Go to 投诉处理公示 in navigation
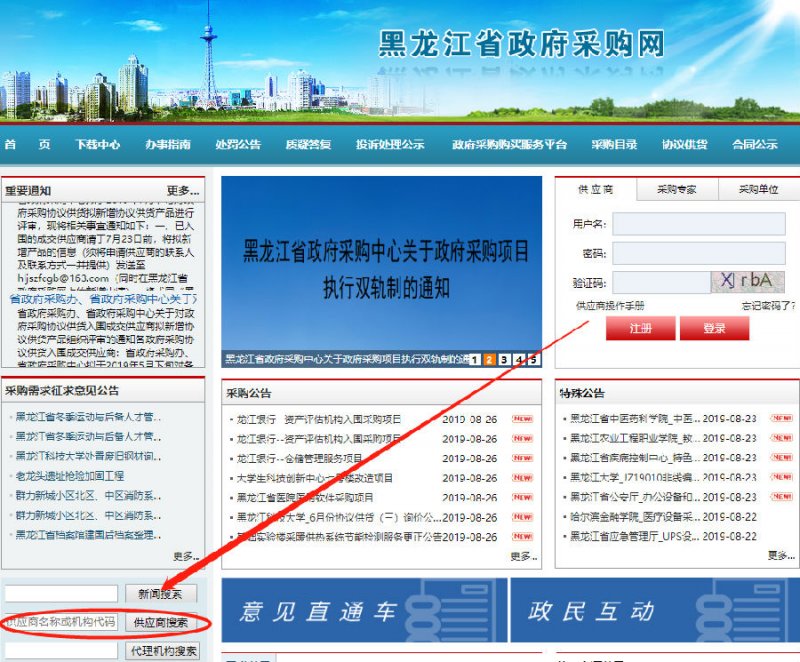 point(390,144)
